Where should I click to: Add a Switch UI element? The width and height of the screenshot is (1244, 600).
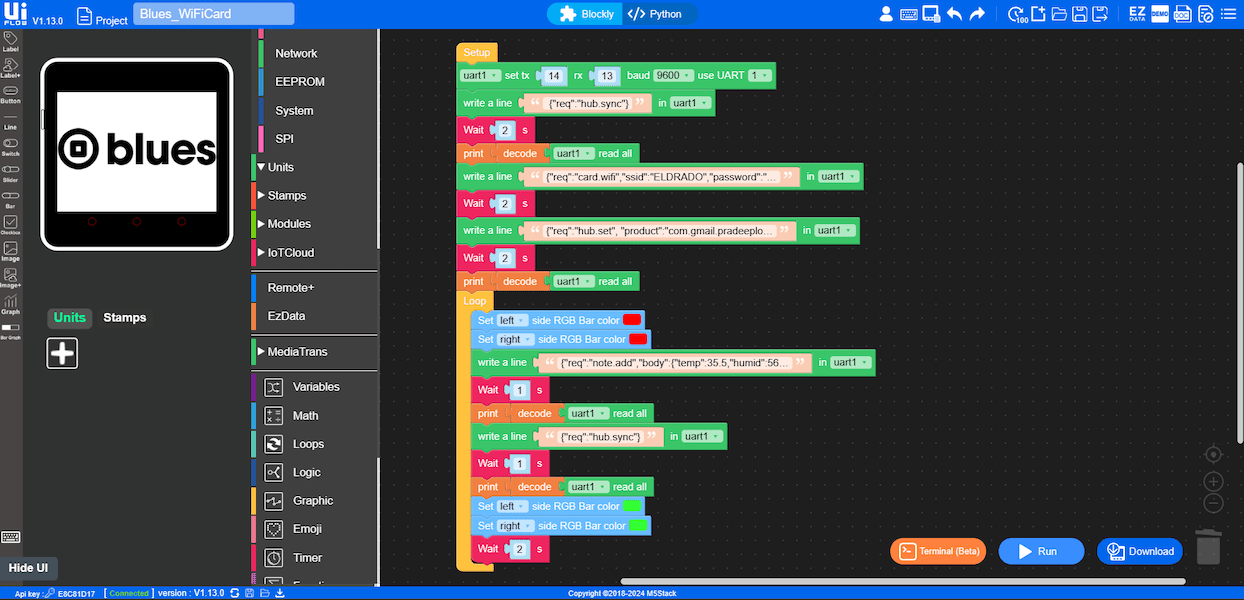coord(10,147)
